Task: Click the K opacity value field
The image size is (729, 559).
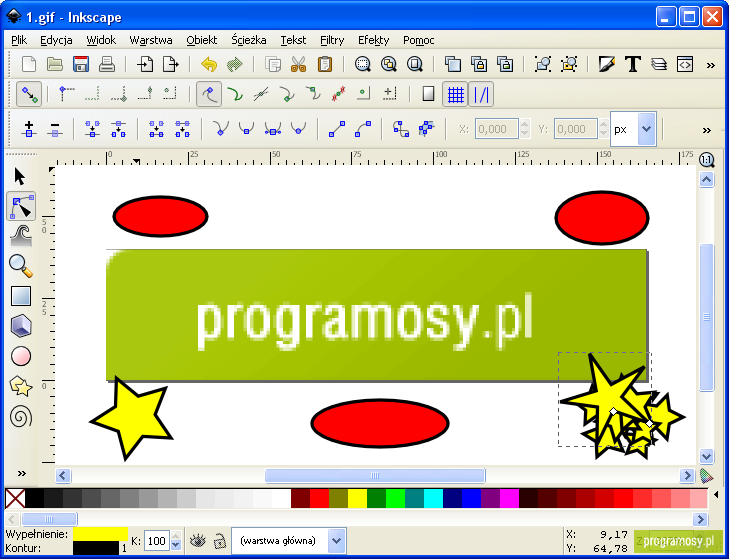Action: click(x=157, y=540)
